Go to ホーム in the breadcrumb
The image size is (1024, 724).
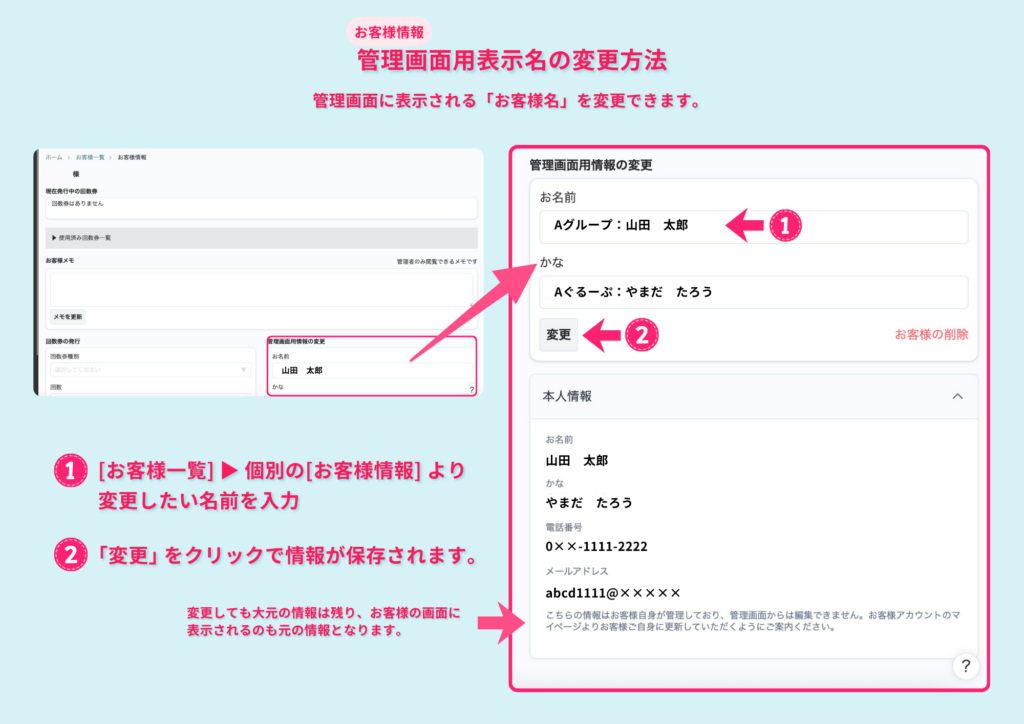[54, 157]
